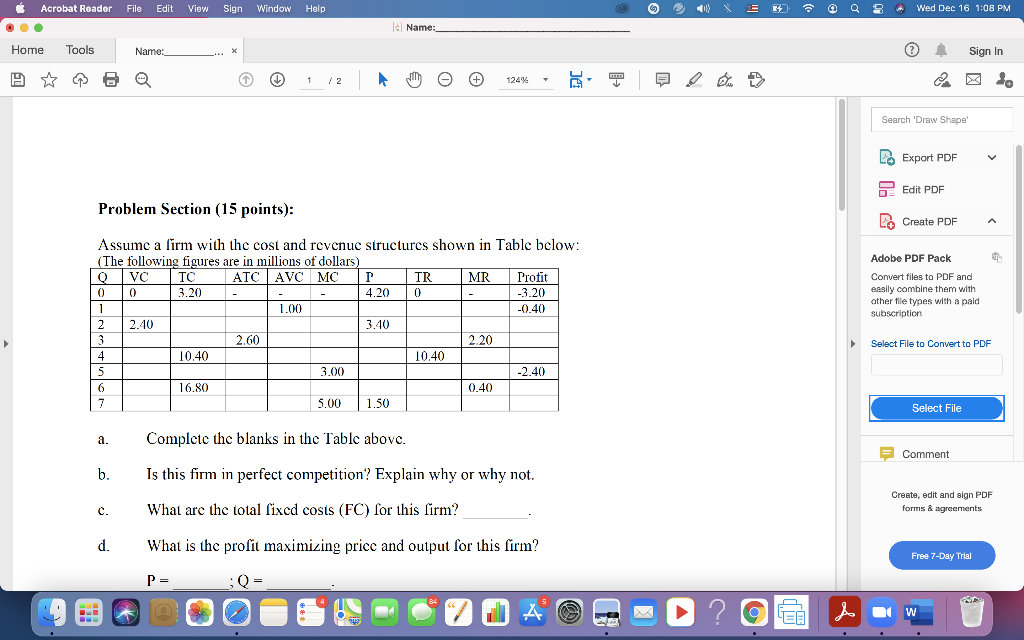Print the document
Image resolution: width=1024 pixels, height=640 pixels.
110,78
